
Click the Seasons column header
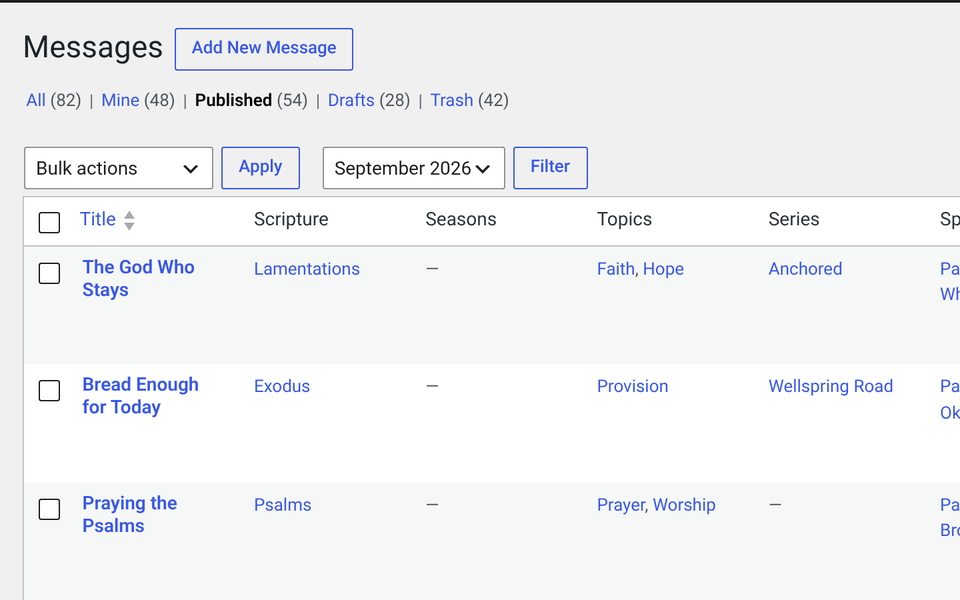pos(460,219)
